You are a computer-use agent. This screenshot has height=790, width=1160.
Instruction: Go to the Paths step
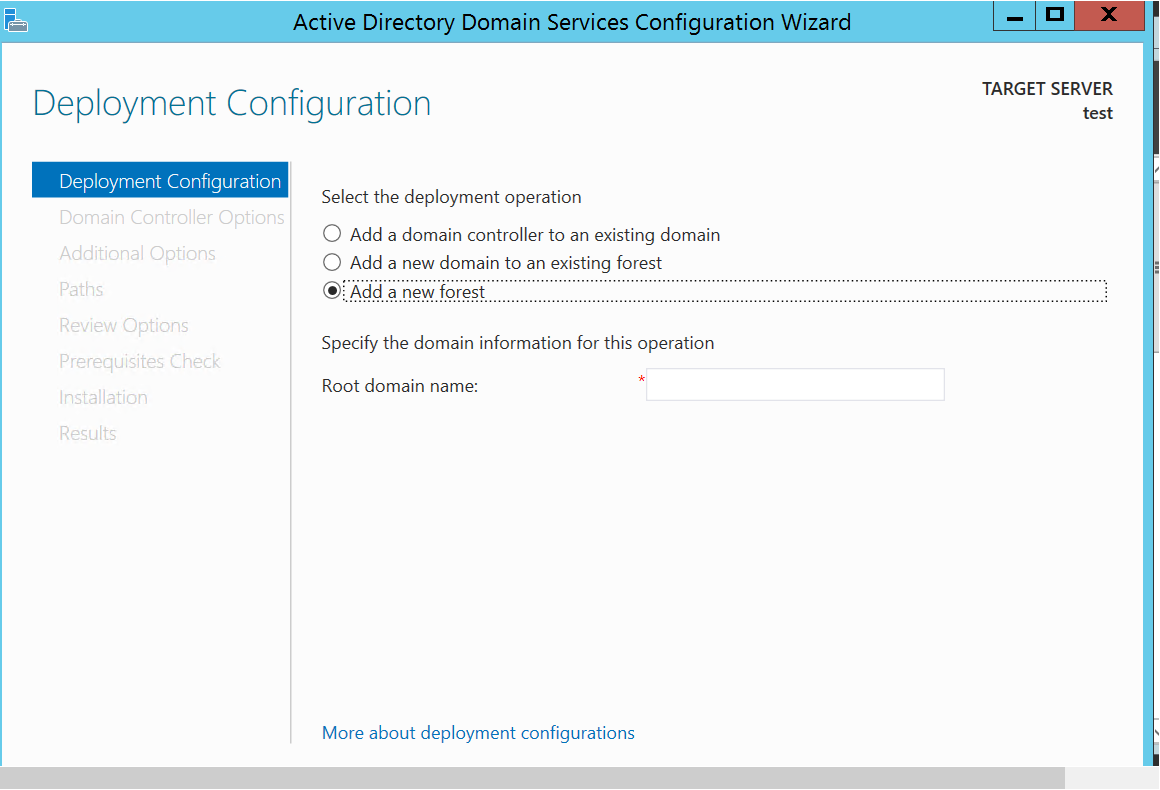(x=81, y=289)
